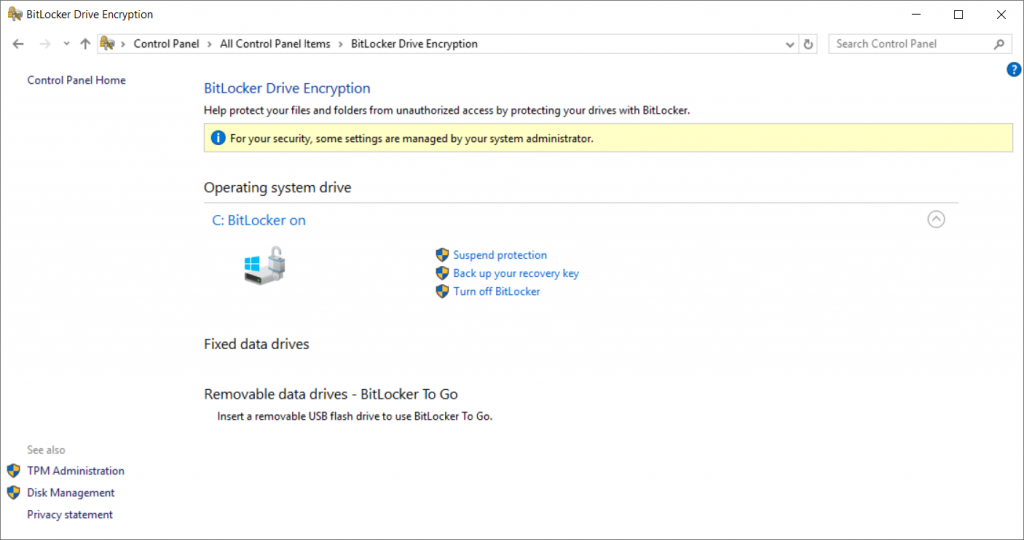Click shield icon beside TPM Administration
This screenshot has width=1024, height=540.
click(14, 471)
